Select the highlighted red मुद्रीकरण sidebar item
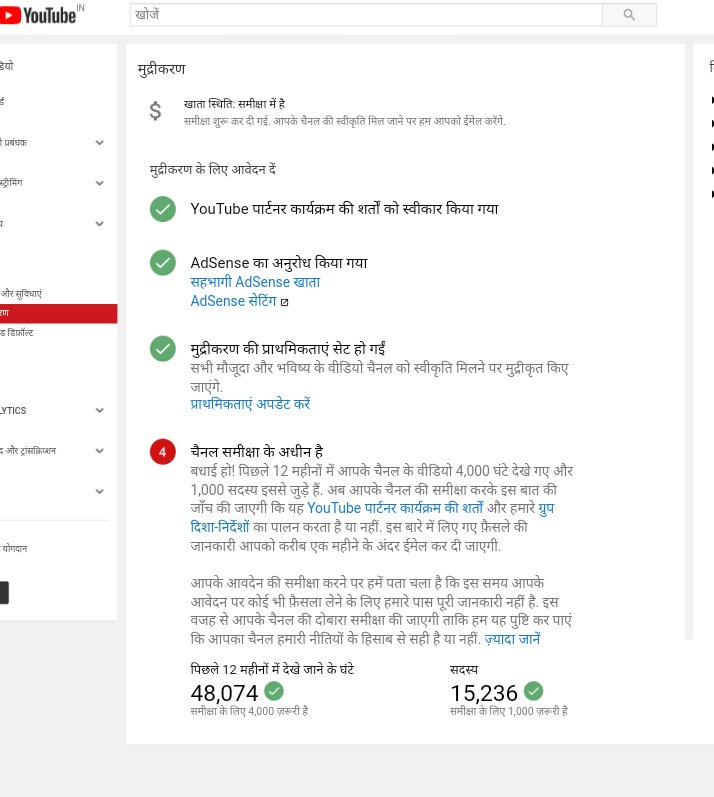This screenshot has height=797, width=714. pos(58,314)
